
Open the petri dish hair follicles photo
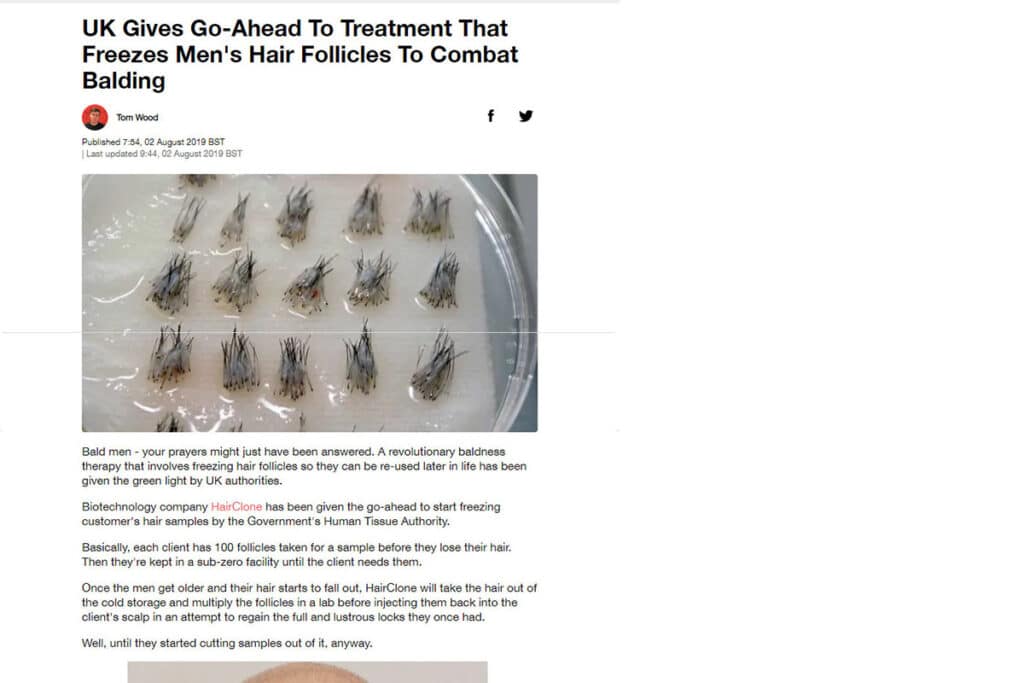[310, 303]
